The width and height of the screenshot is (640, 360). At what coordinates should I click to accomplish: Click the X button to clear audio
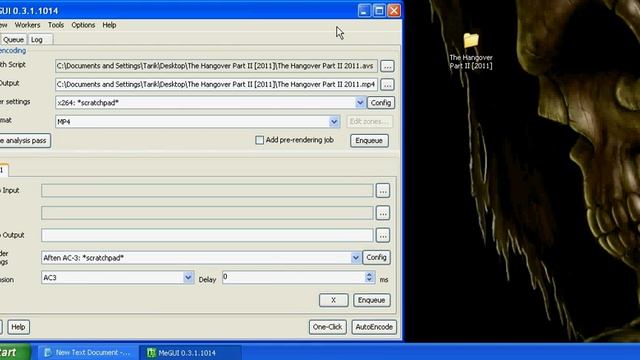coord(333,300)
